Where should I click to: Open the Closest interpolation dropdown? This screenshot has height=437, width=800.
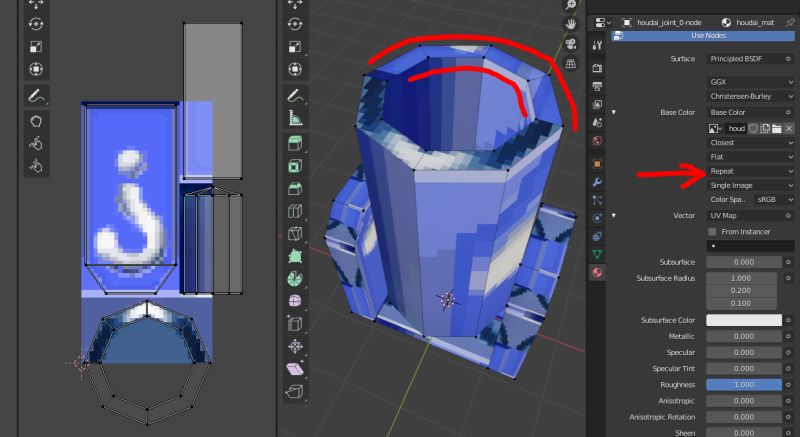tap(751, 143)
